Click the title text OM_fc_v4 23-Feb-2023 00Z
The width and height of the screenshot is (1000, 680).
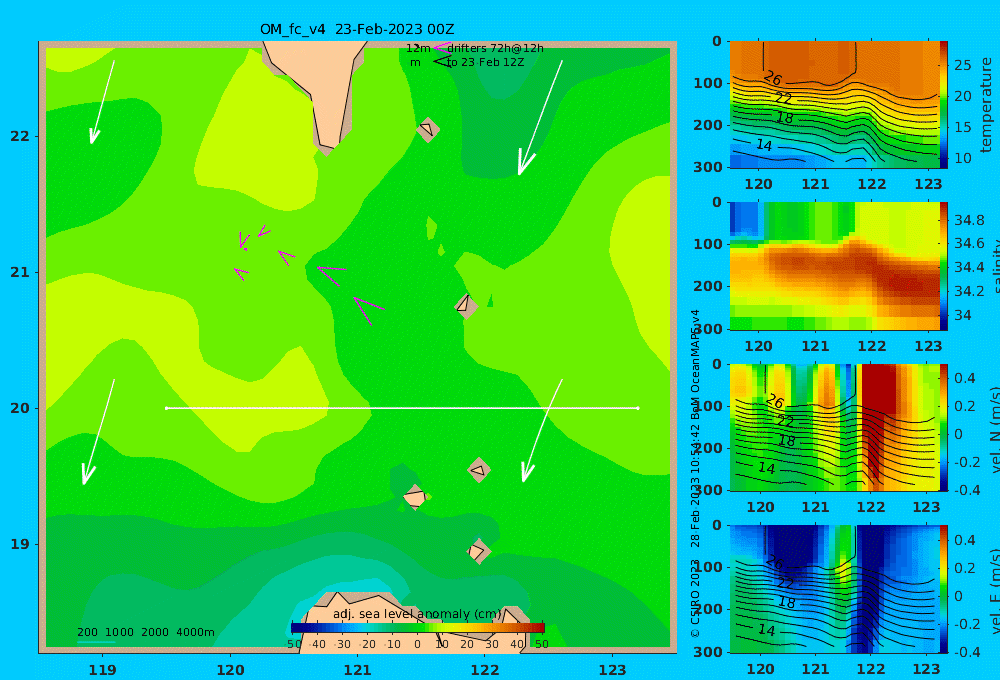(357, 29)
